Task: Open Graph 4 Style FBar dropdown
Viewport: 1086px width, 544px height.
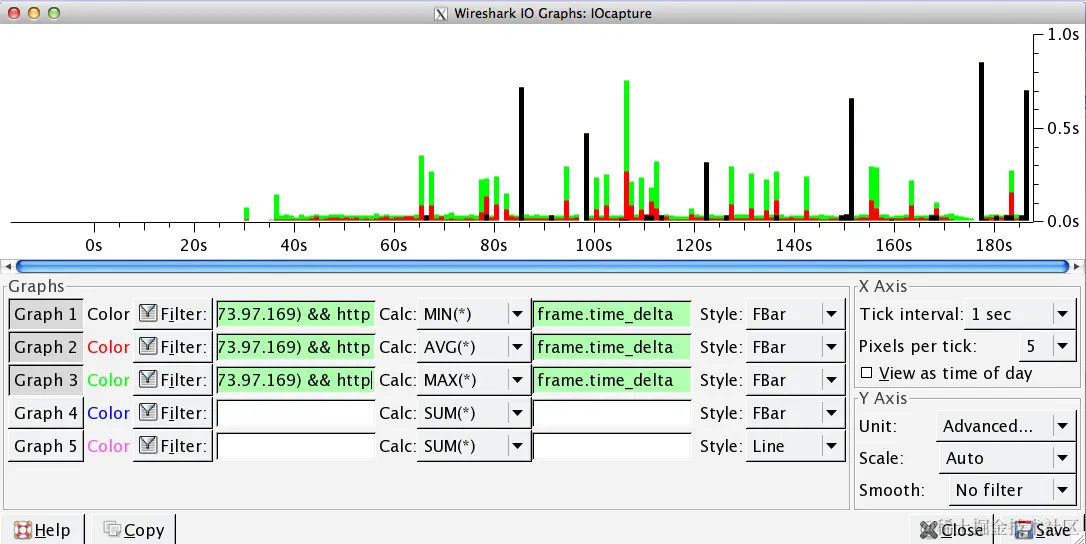Action: coord(795,413)
